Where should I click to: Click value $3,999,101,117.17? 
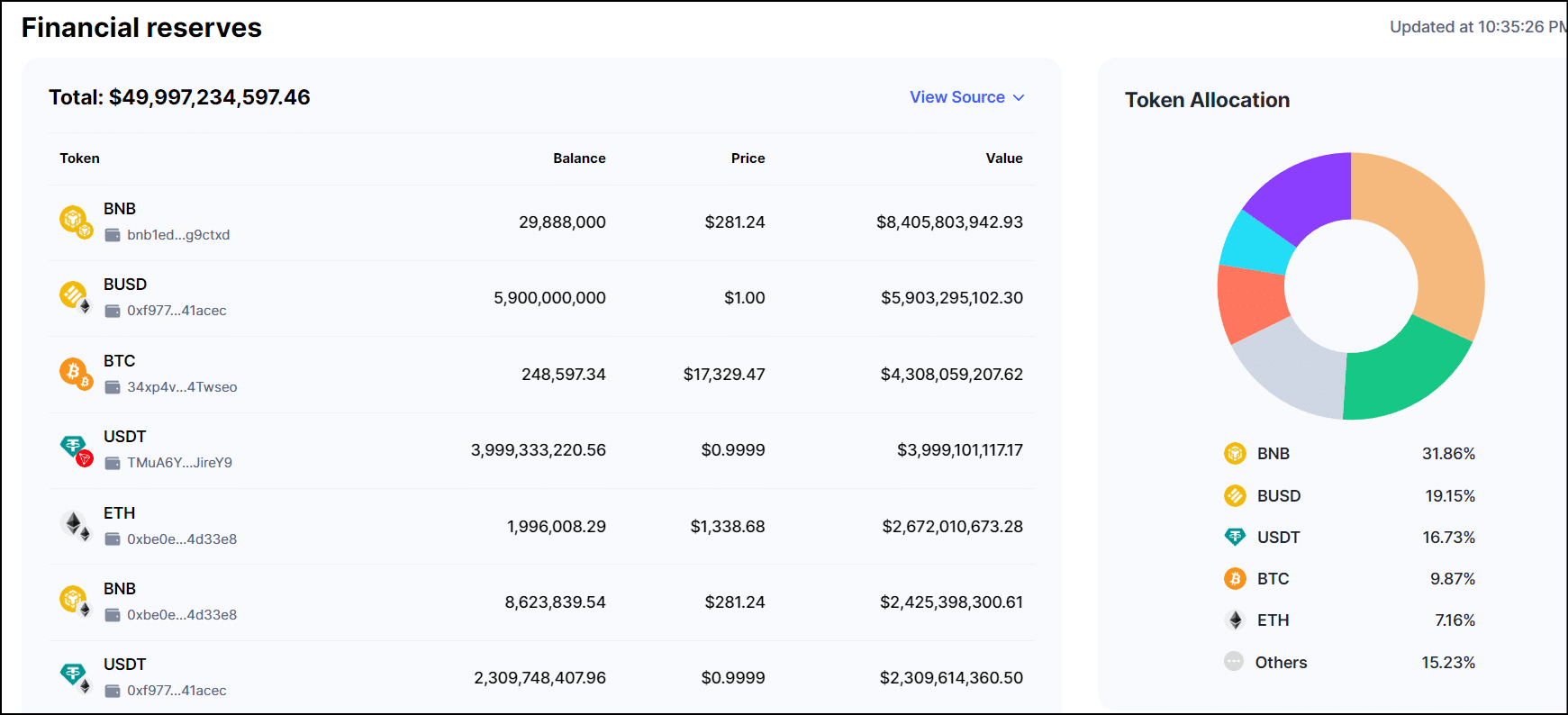click(x=960, y=449)
